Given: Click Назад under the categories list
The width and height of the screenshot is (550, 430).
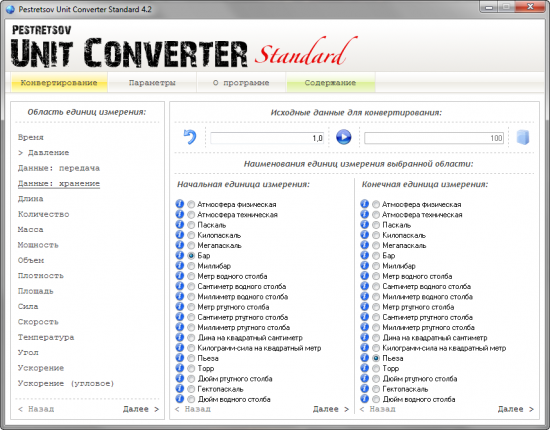Looking at the screenshot, I should (36, 409).
